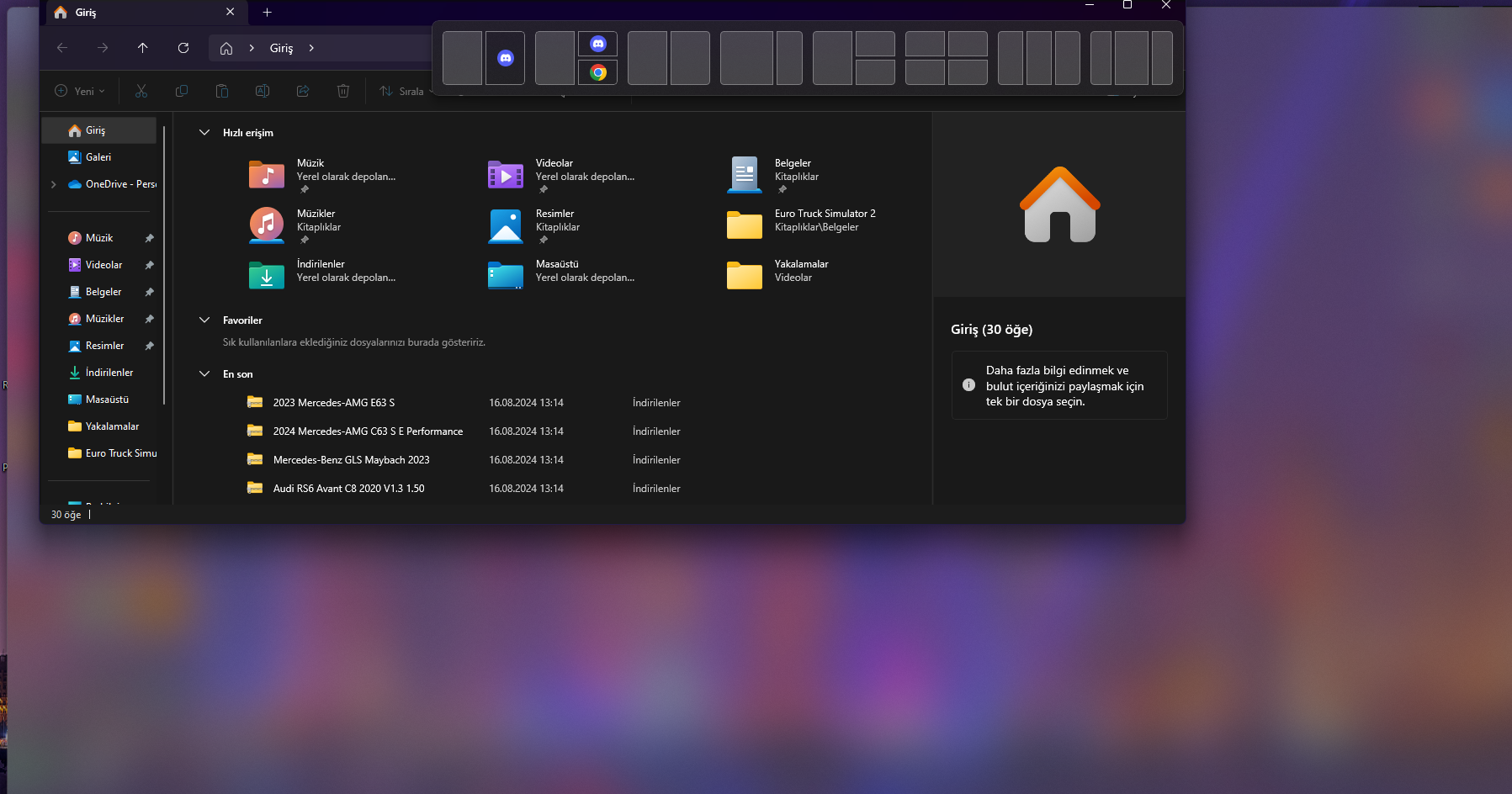The width and height of the screenshot is (1512, 794).
Task: Open Galeri in the sidebar
Action: pyautogui.click(x=99, y=157)
